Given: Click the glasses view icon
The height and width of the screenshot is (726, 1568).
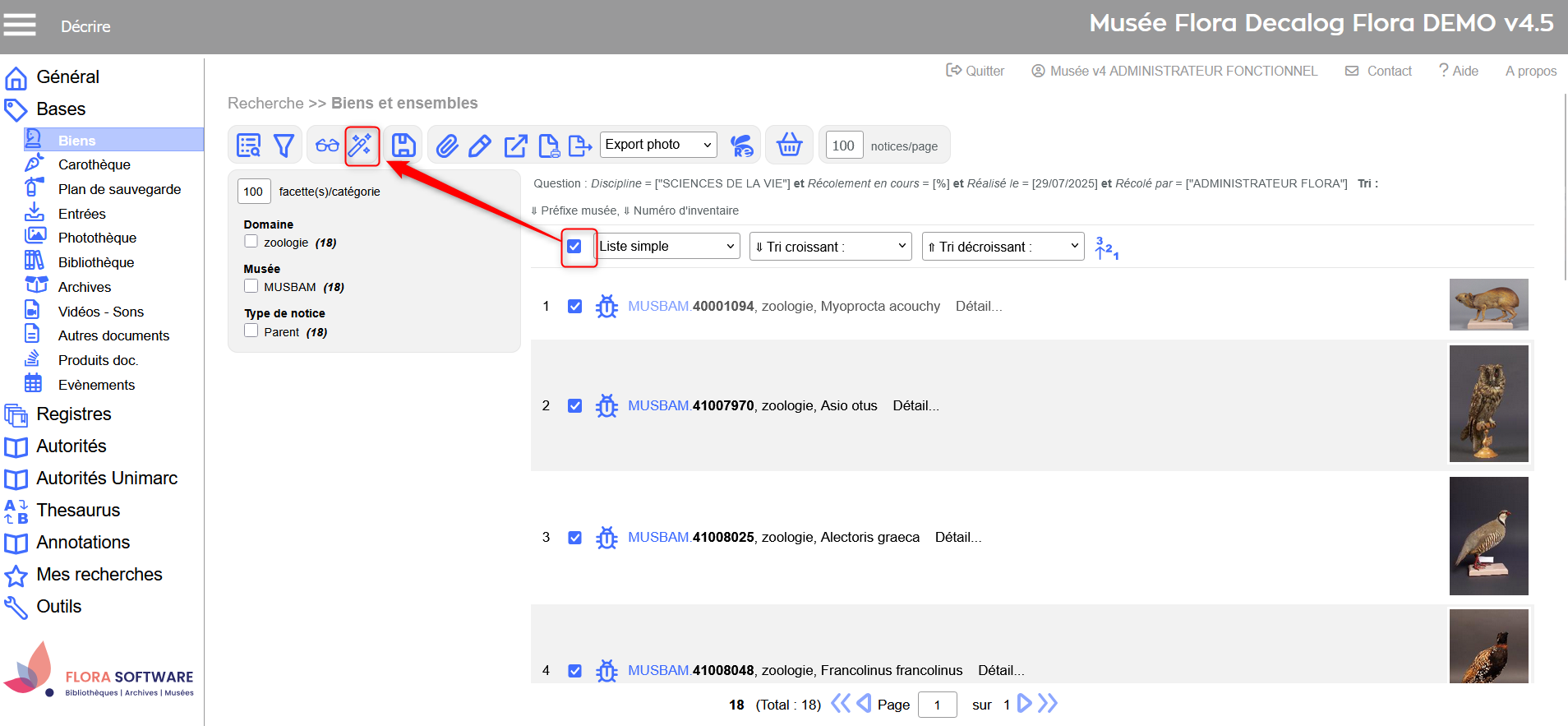Looking at the screenshot, I should coord(327,146).
